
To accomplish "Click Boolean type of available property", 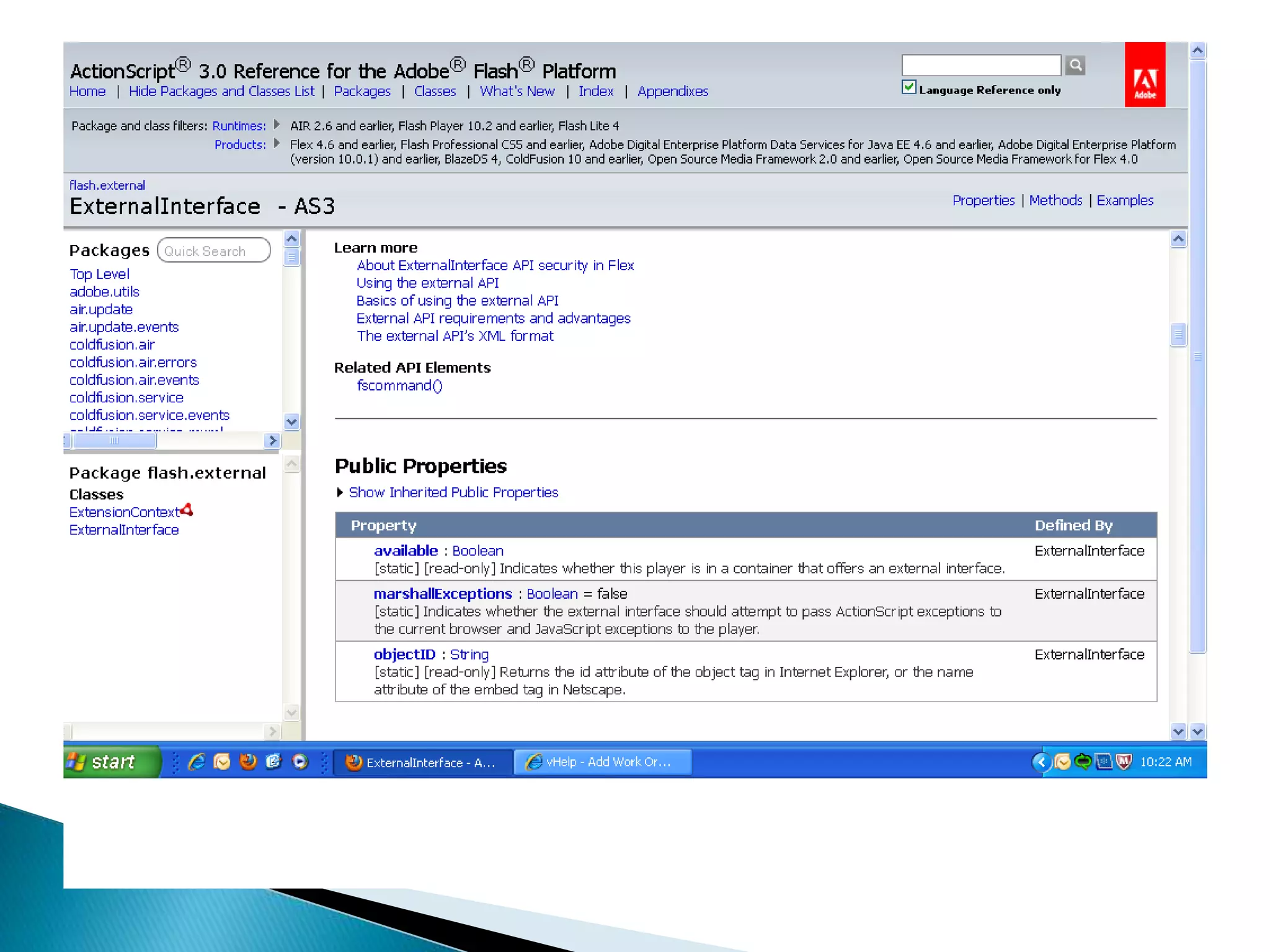I will click(477, 551).
